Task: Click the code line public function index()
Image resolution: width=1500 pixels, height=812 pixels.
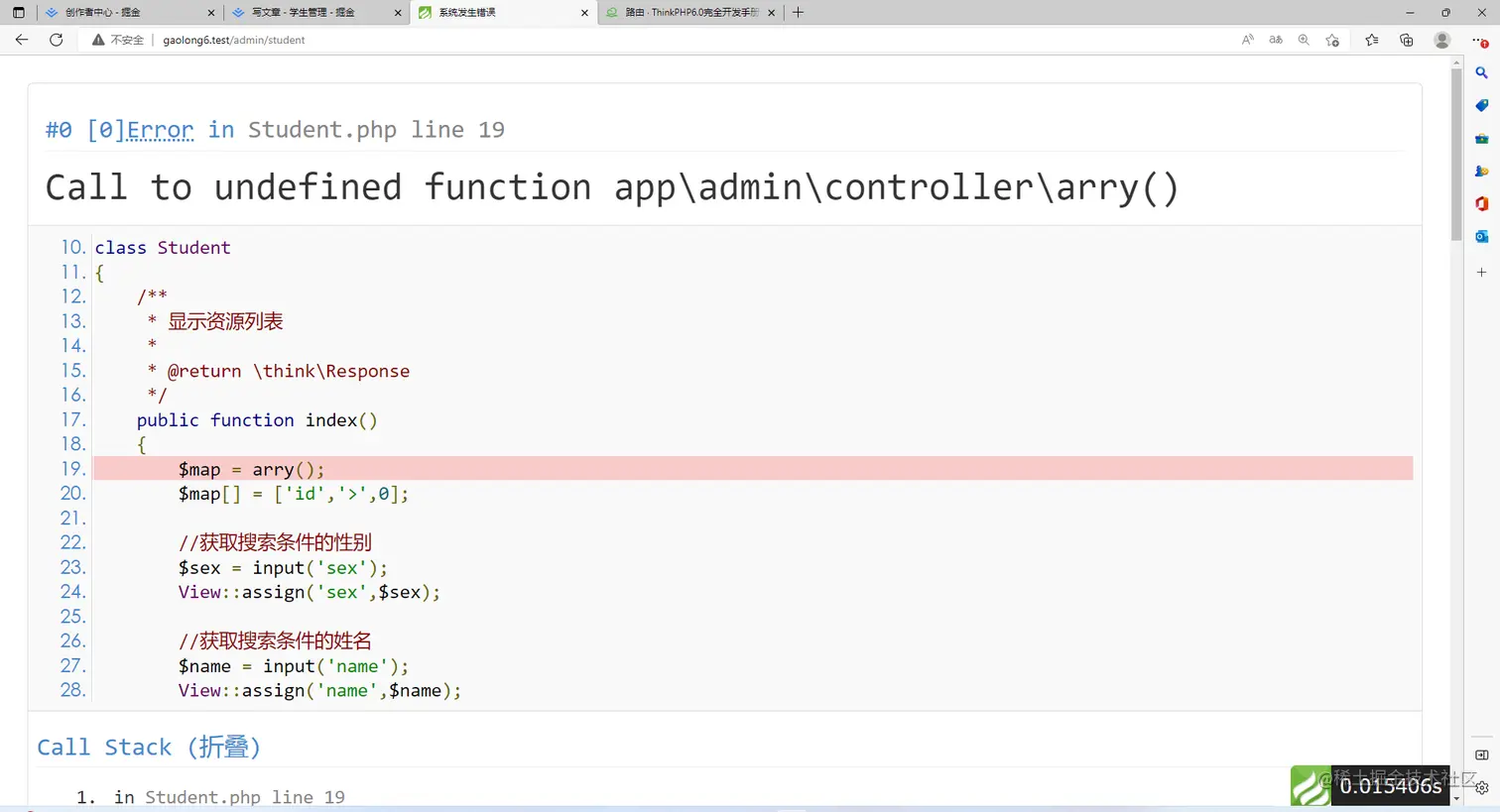Action: pos(257,420)
